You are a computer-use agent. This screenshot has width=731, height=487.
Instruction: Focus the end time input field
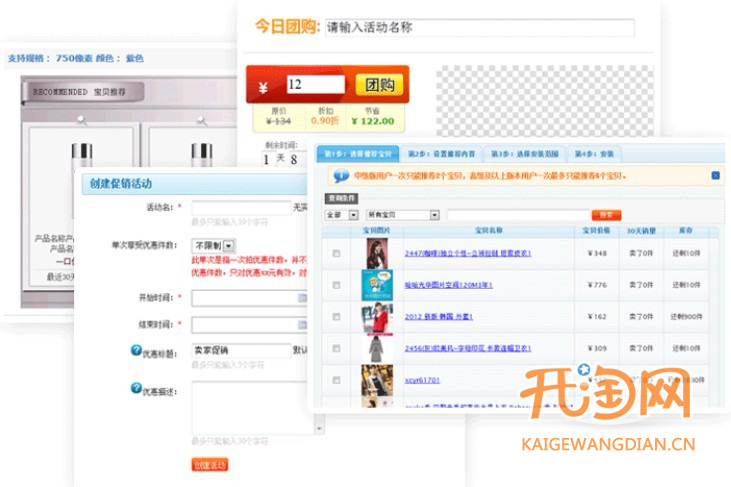click(249, 325)
